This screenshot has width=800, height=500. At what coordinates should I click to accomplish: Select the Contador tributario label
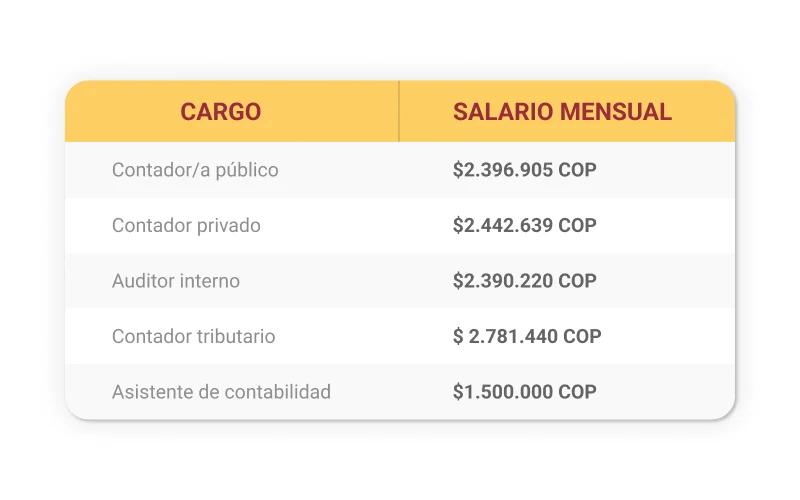click(193, 337)
